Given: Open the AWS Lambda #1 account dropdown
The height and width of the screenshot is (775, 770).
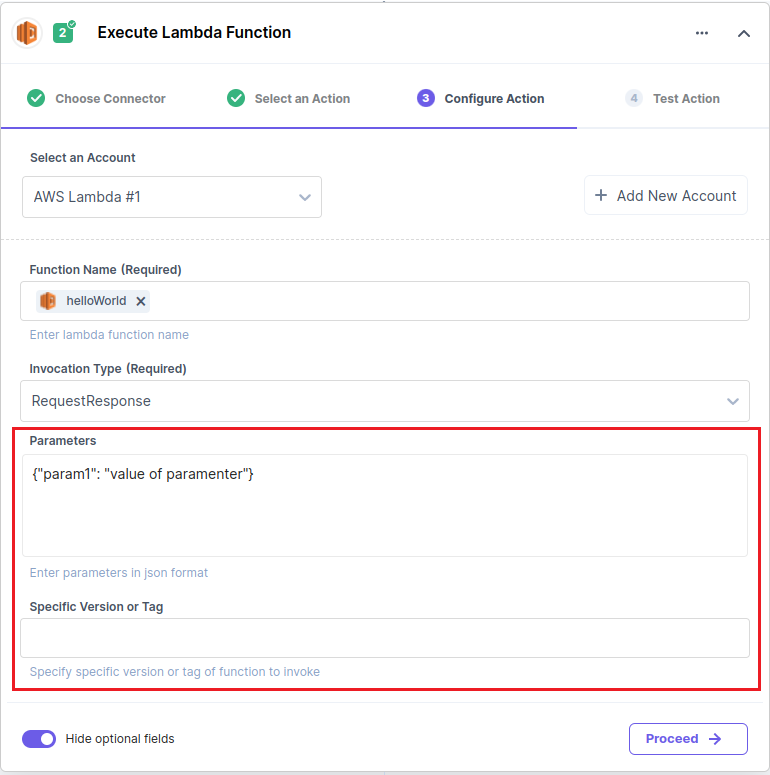Looking at the screenshot, I should pos(172,197).
